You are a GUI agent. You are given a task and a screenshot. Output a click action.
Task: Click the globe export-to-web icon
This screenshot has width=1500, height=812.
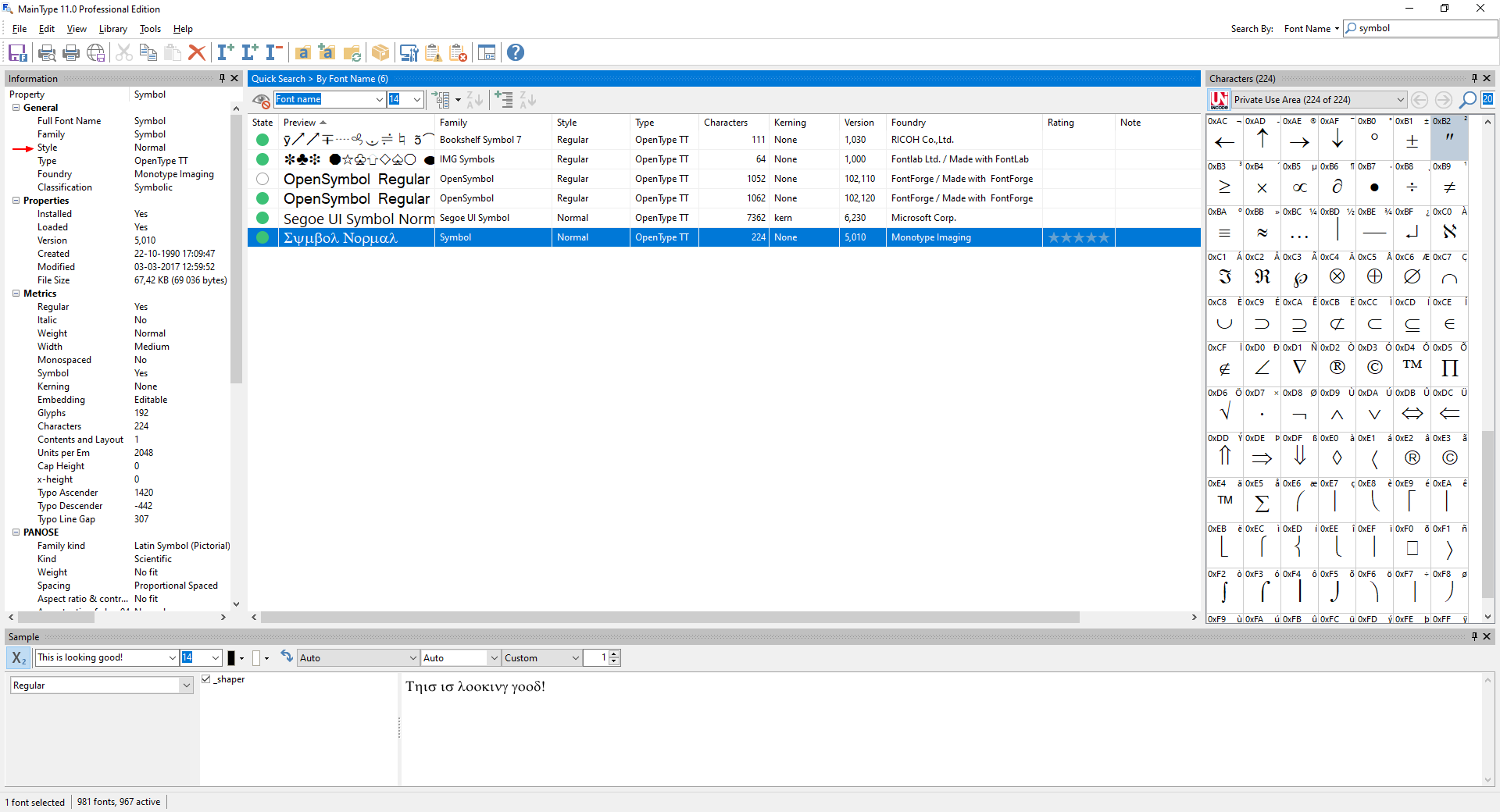[x=96, y=52]
